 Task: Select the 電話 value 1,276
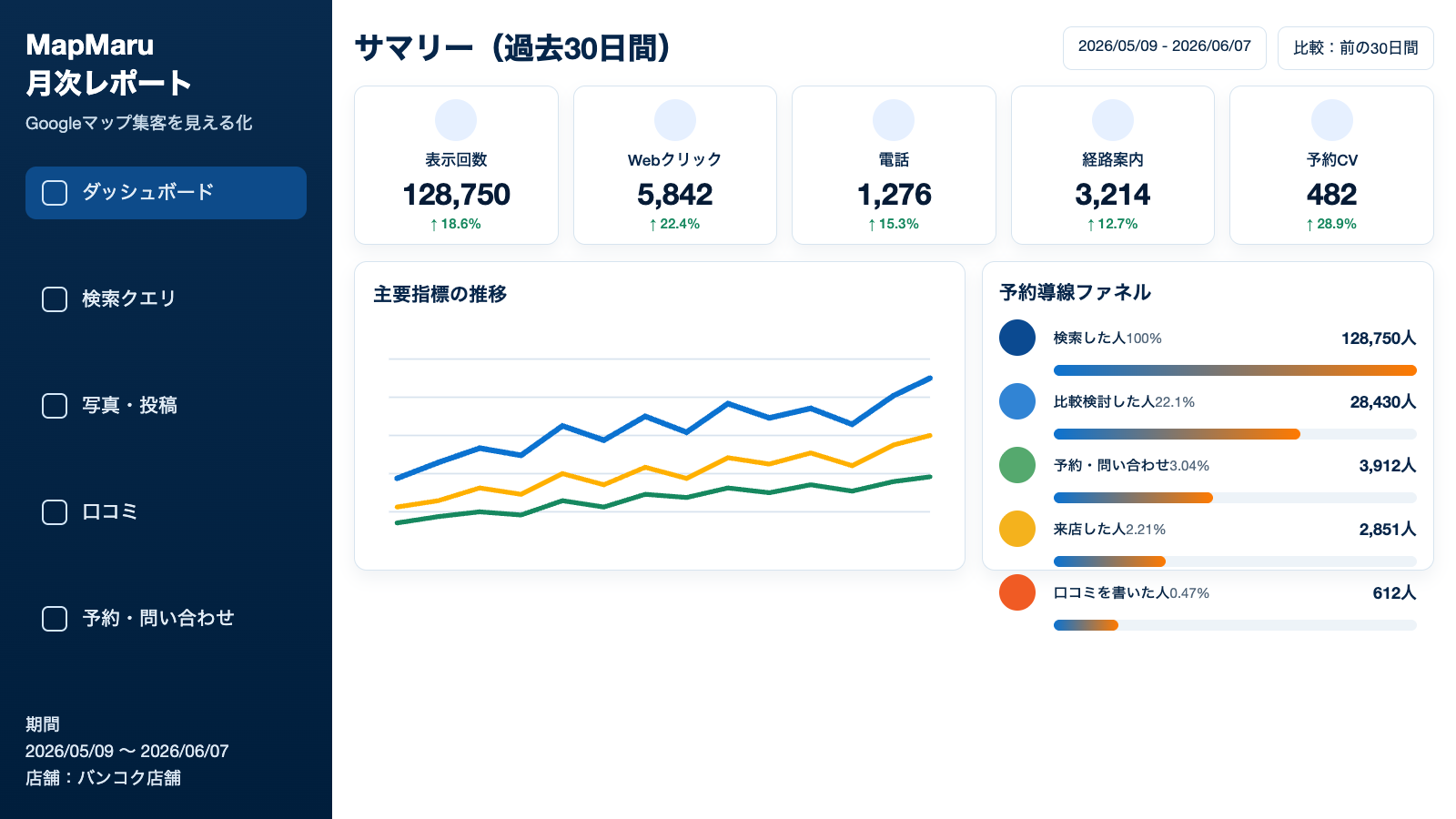pyautogui.click(x=894, y=195)
